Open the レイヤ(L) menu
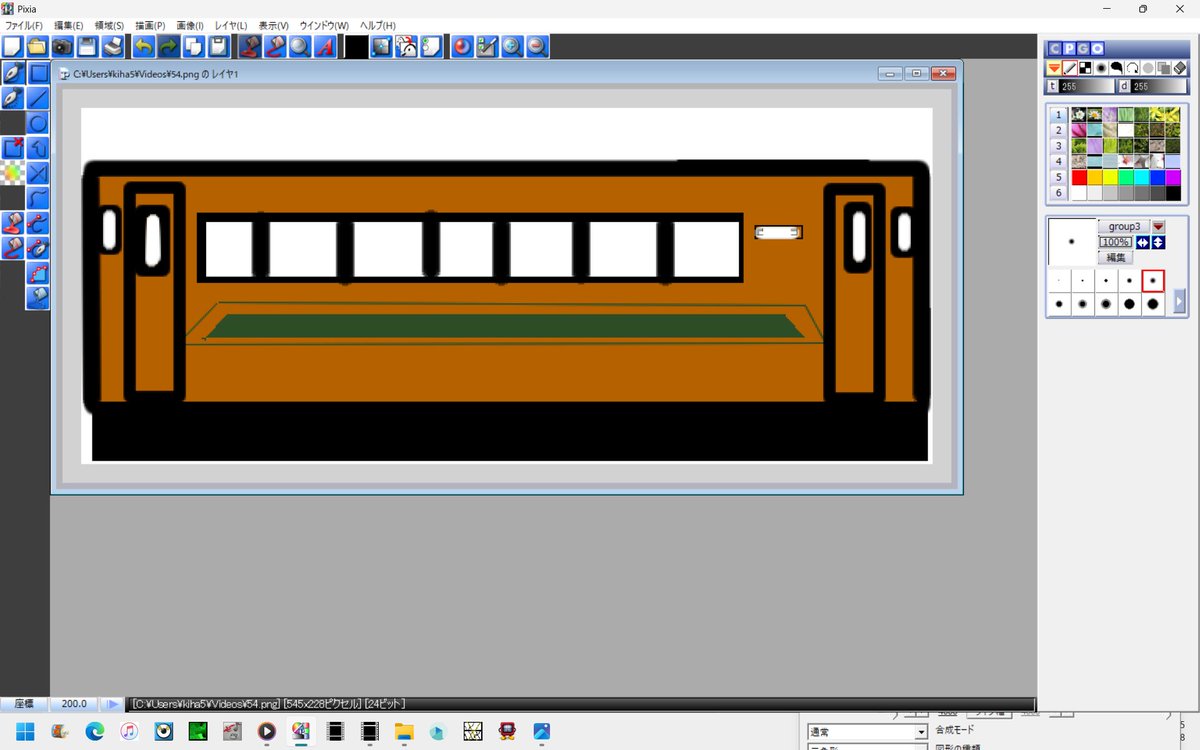Image resolution: width=1200 pixels, height=750 pixels. (231, 25)
